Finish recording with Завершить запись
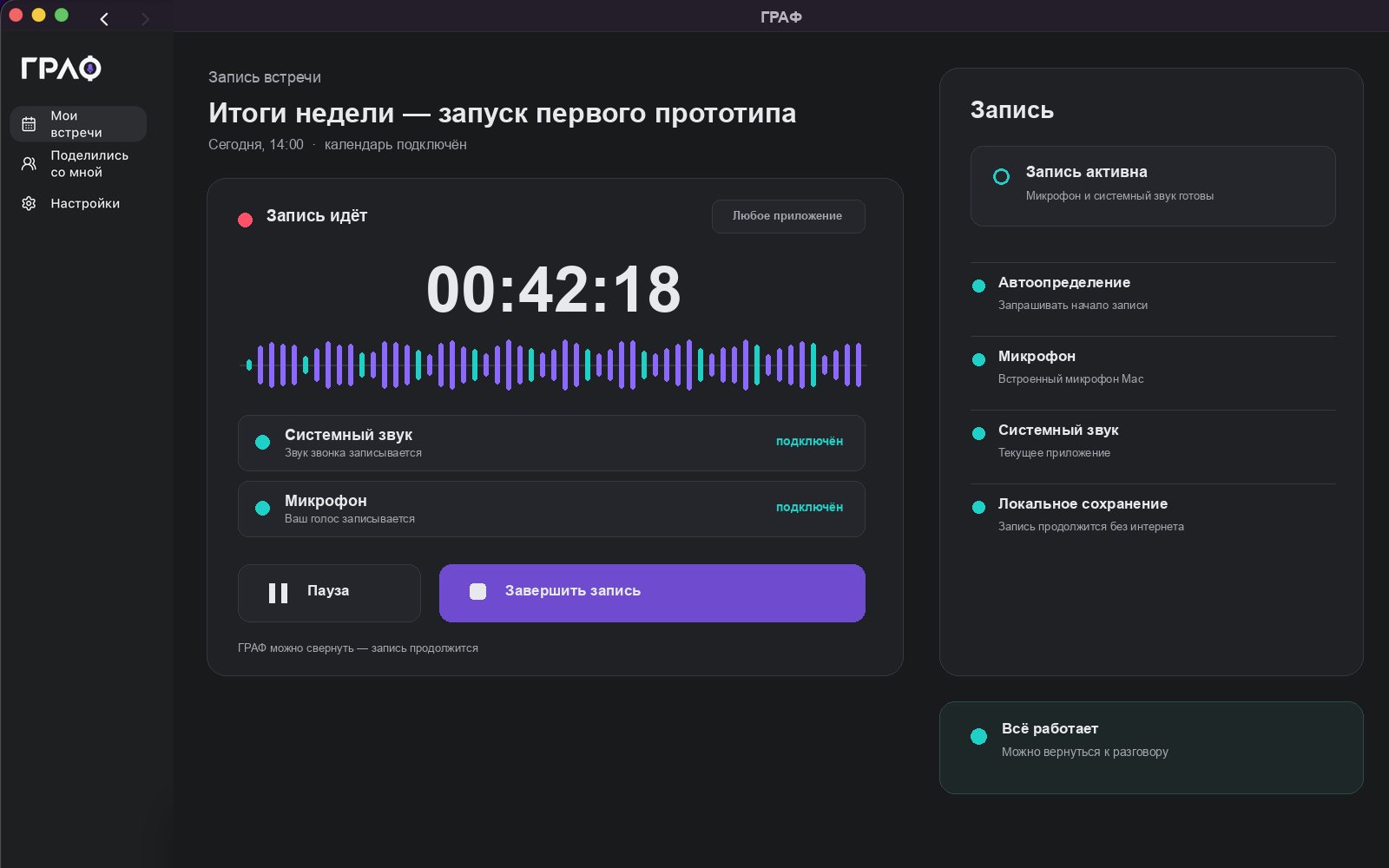 (652, 593)
